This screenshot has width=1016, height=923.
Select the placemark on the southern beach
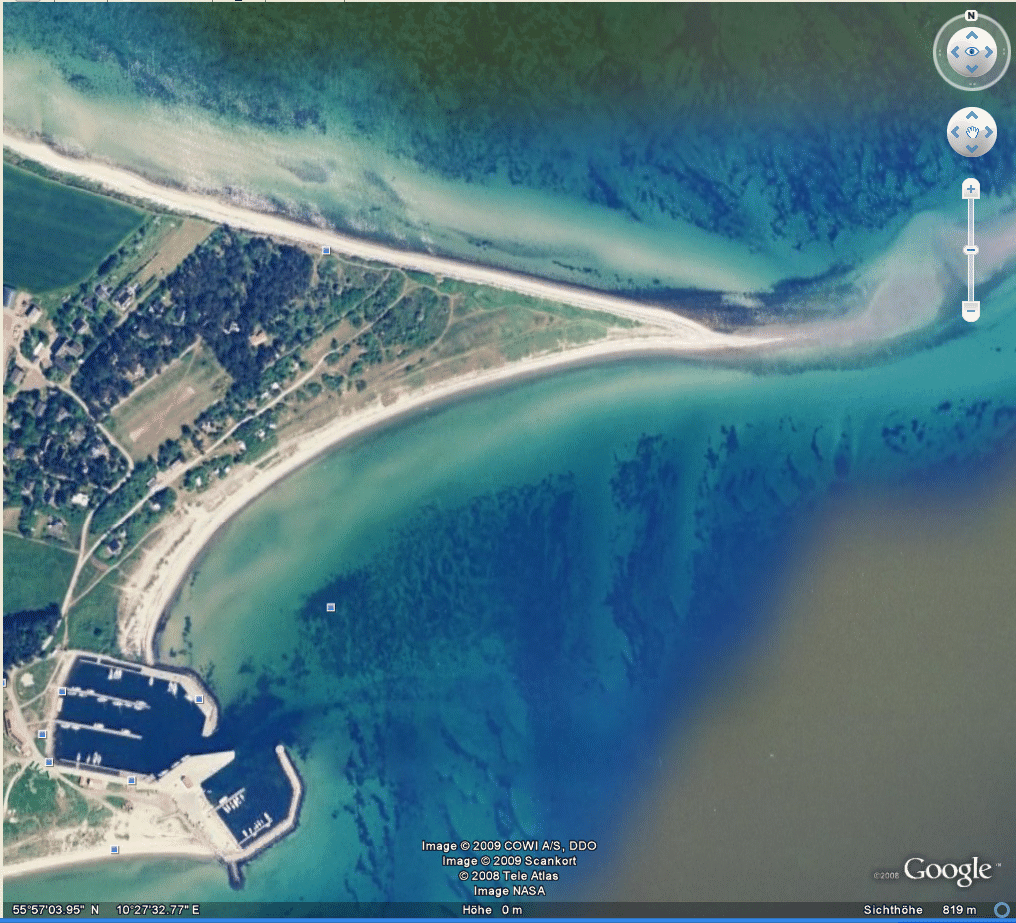[115, 849]
